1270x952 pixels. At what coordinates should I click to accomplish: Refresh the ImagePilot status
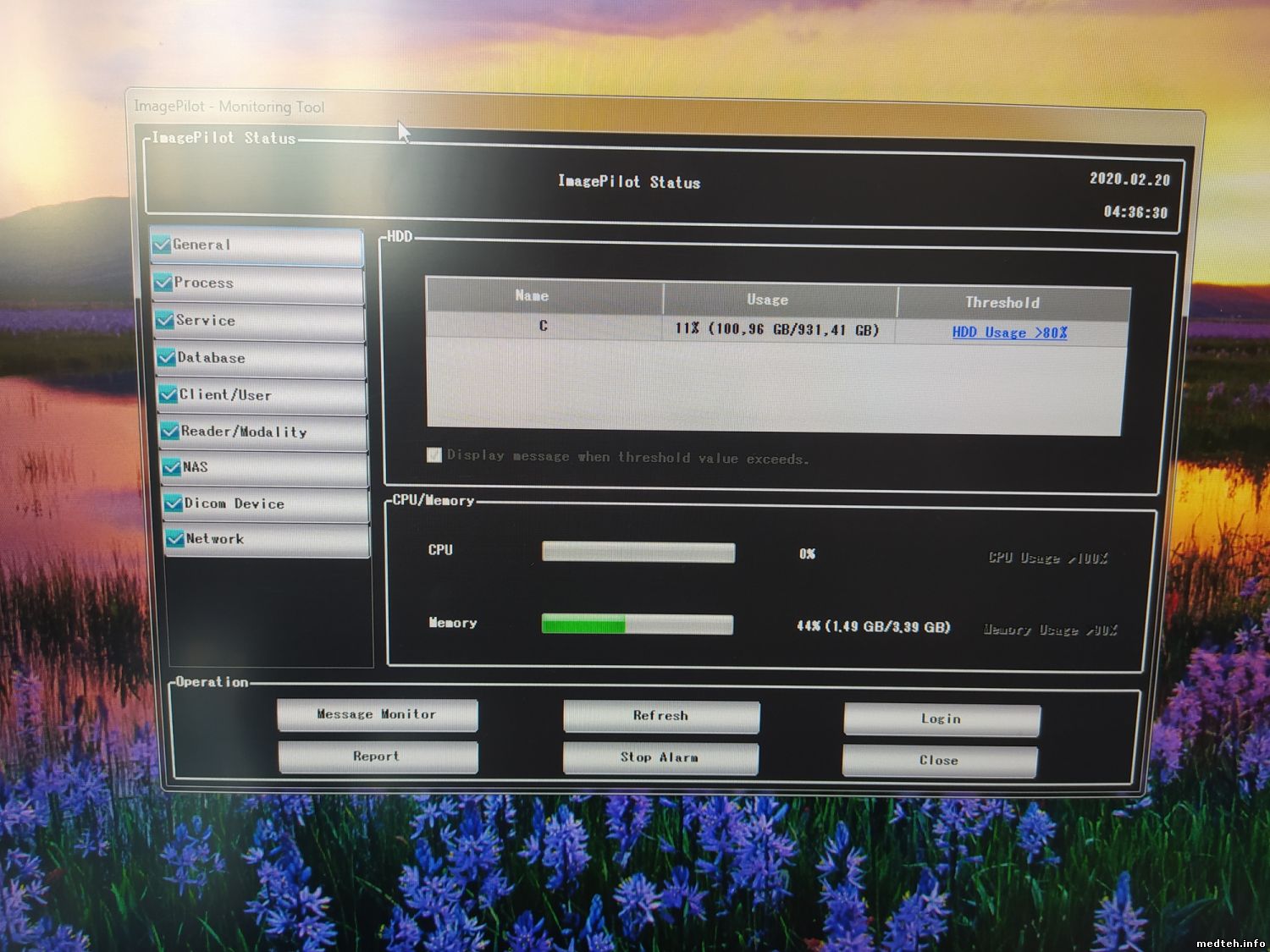click(x=660, y=716)
